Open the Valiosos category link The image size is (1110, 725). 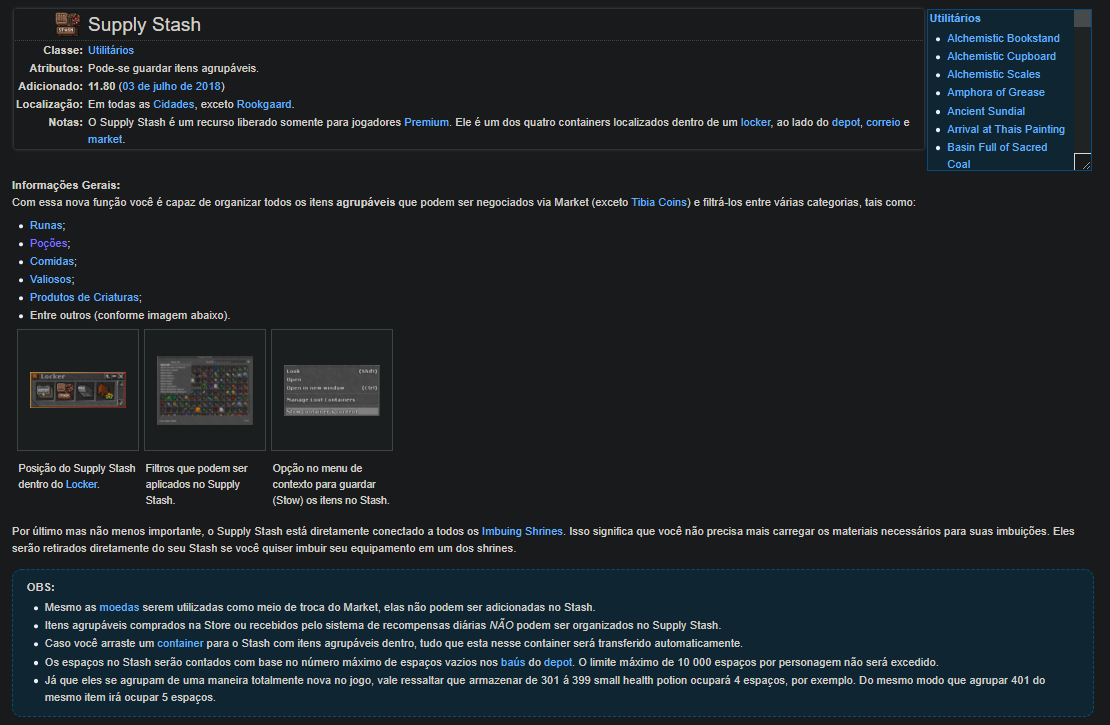click(50, 279)
